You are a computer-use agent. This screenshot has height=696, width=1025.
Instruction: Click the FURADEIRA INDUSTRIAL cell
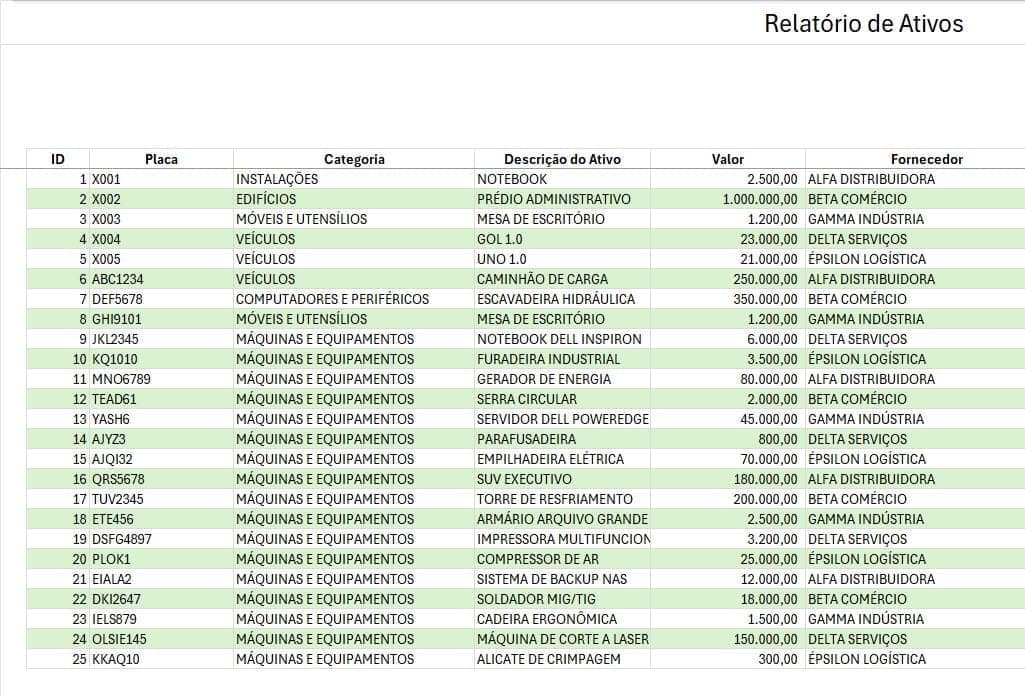point(562,359)
